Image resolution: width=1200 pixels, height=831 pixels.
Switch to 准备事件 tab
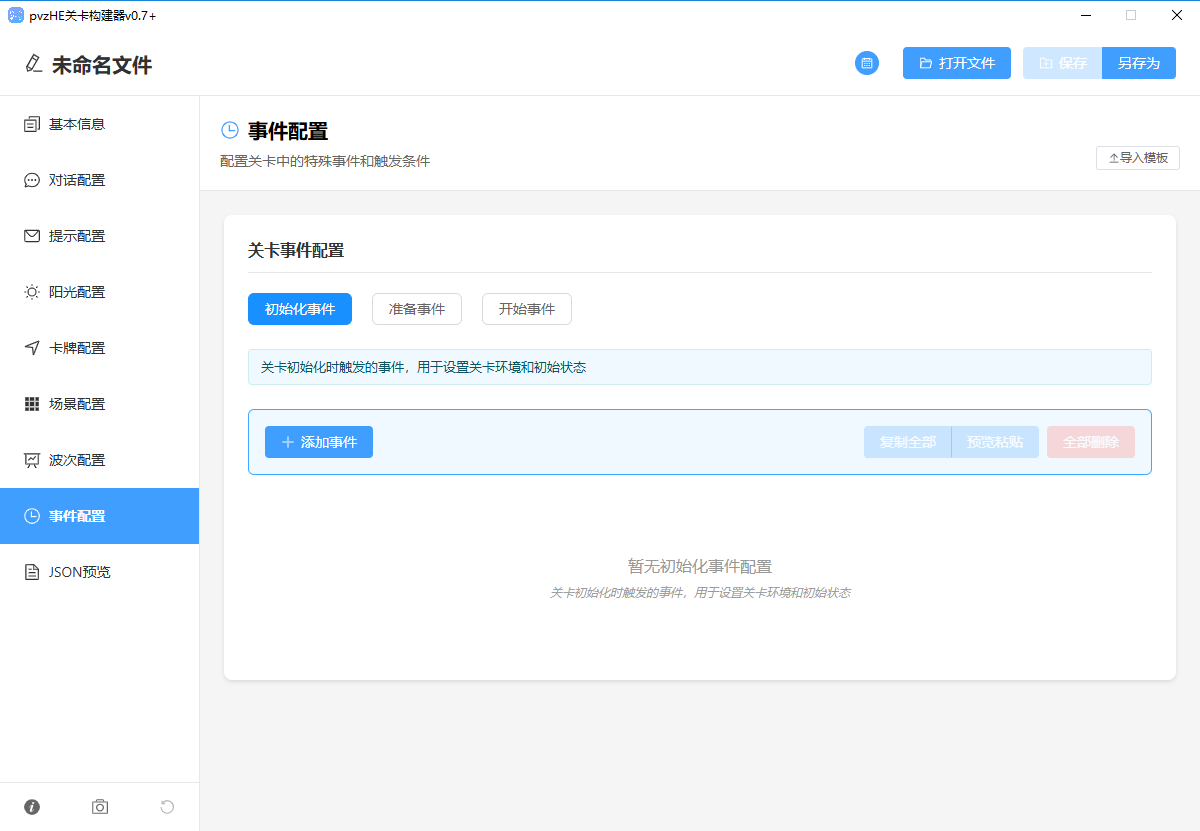tap(417, 309)
